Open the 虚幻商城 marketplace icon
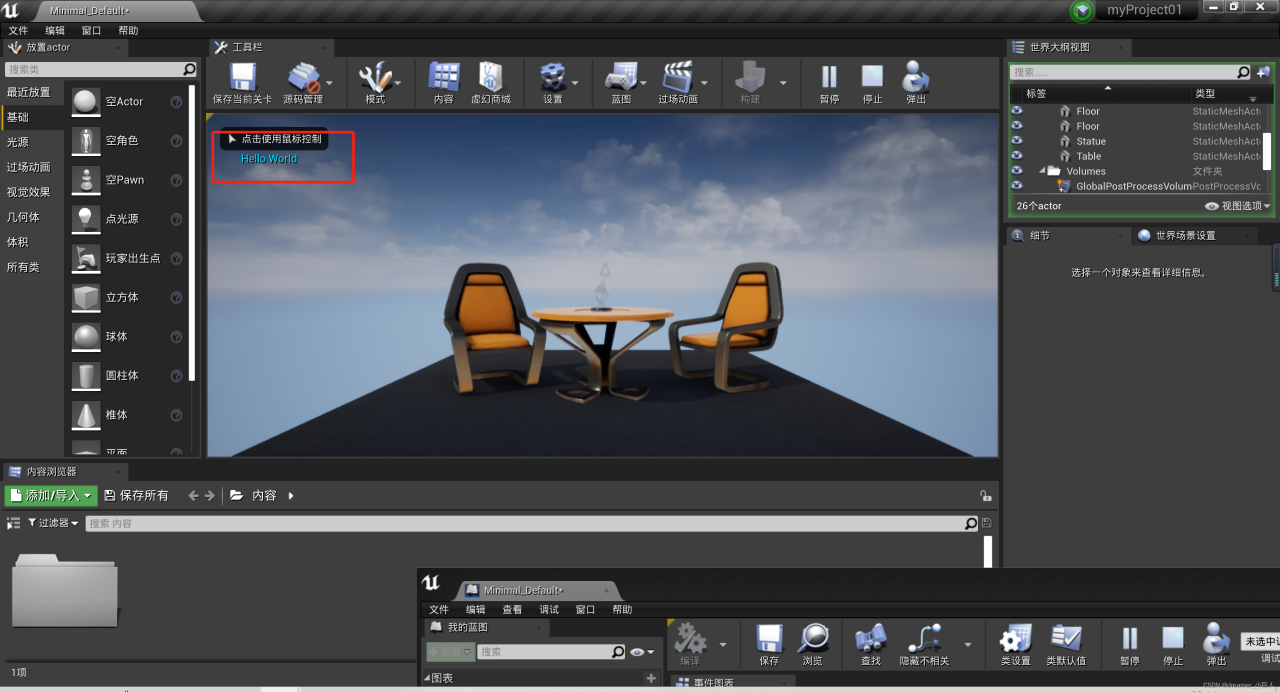Screen dimensions: 1280x692 pos(490,77)
